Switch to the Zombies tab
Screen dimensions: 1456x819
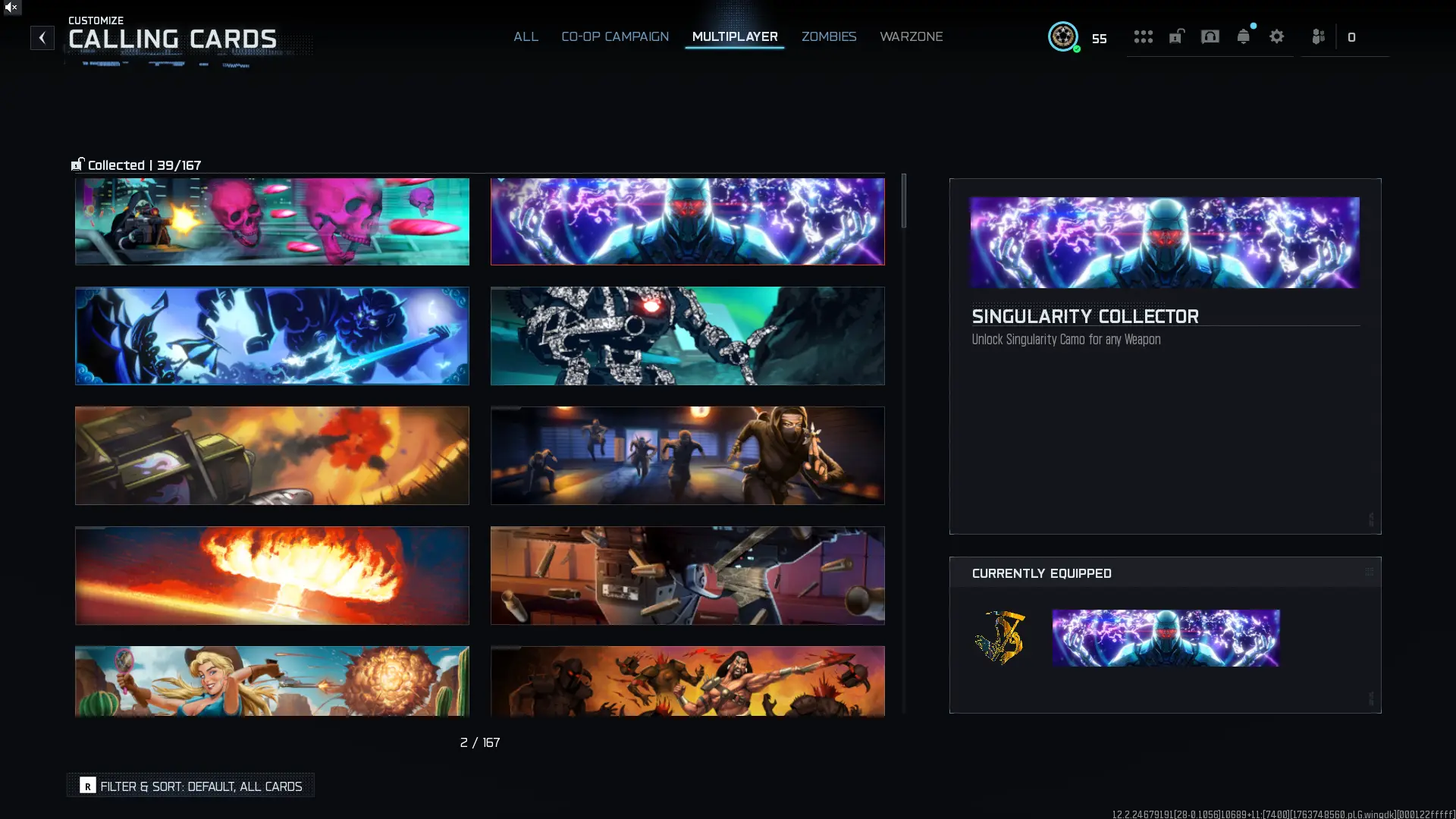(x=828, y=36)
